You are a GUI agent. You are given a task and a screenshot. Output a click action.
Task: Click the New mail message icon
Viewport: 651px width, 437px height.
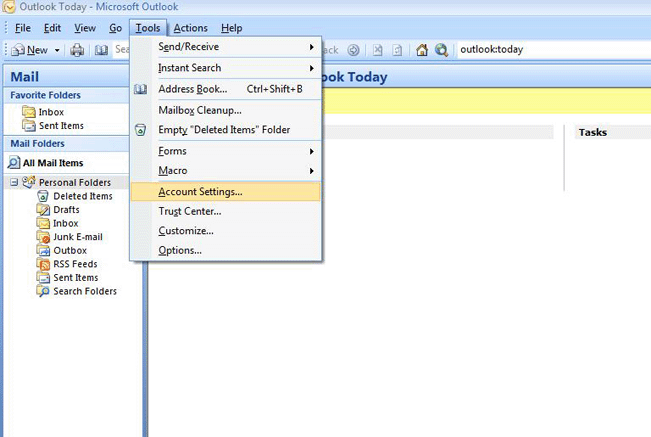pos(18,50)
